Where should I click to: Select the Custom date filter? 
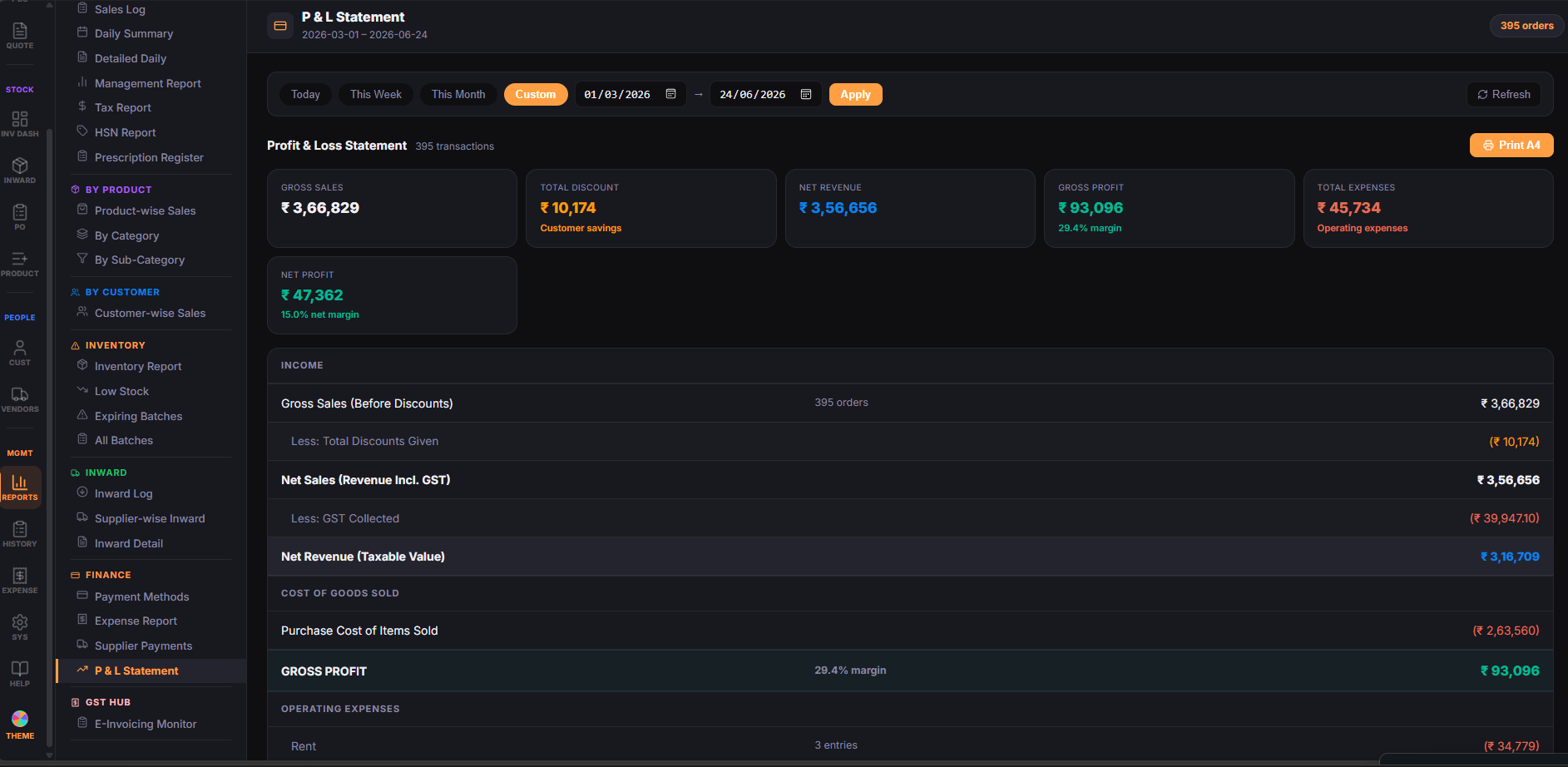[x=536, y=94]
